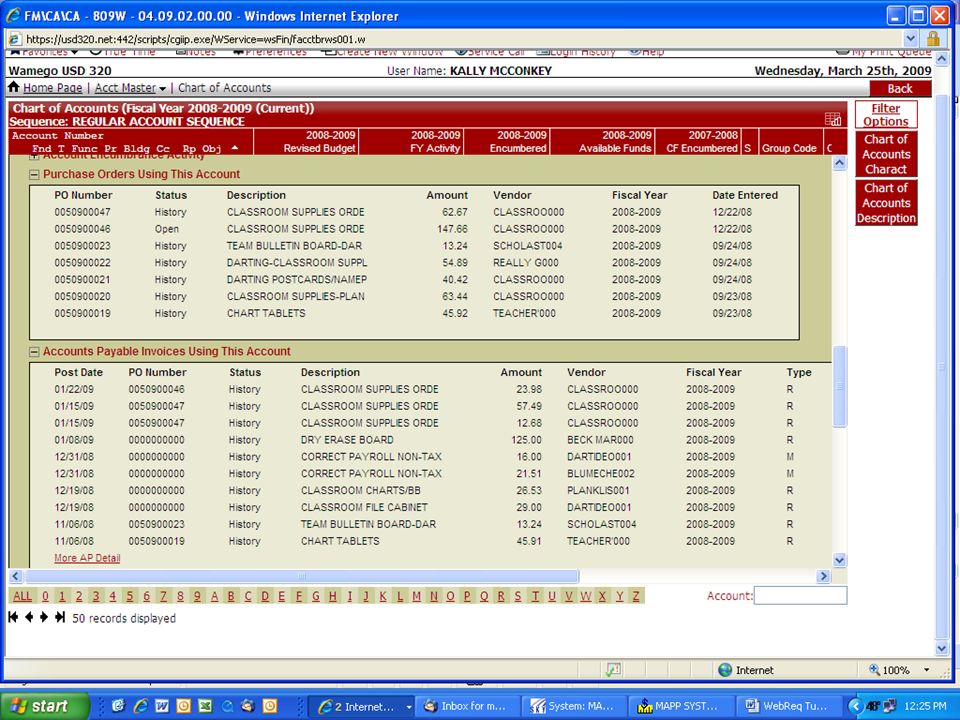Screen dimensions: 960x720
Task: Click horizontal scrollbar right arrow
Action: [823, 576]
